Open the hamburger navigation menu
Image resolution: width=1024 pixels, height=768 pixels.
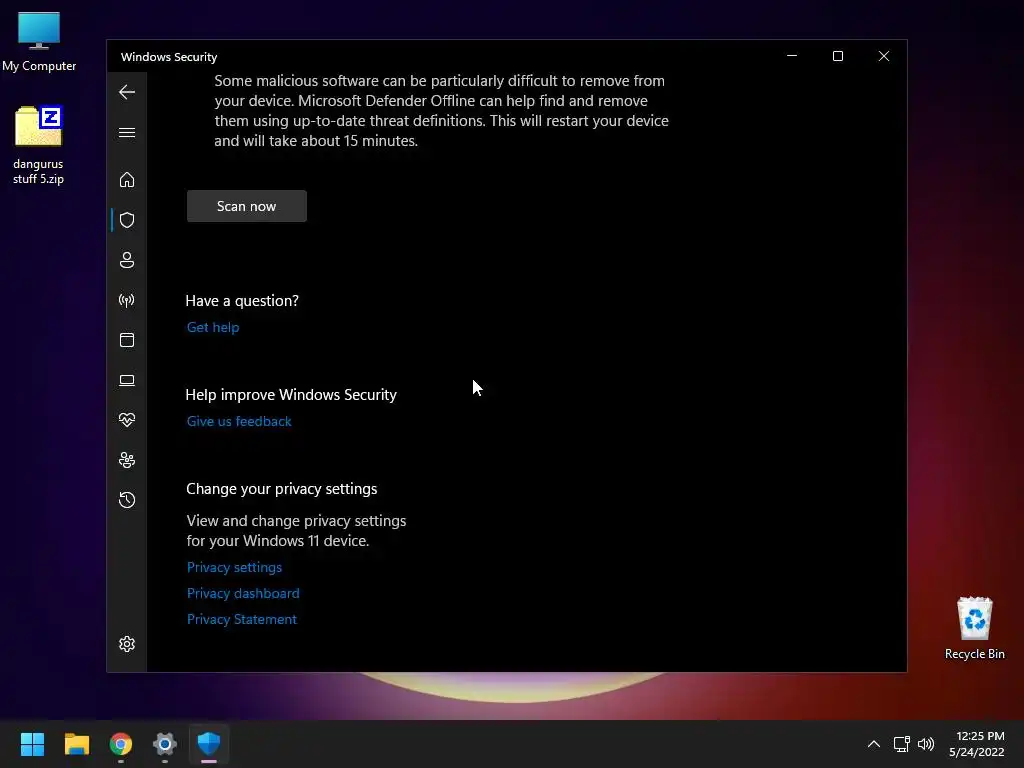127,133
